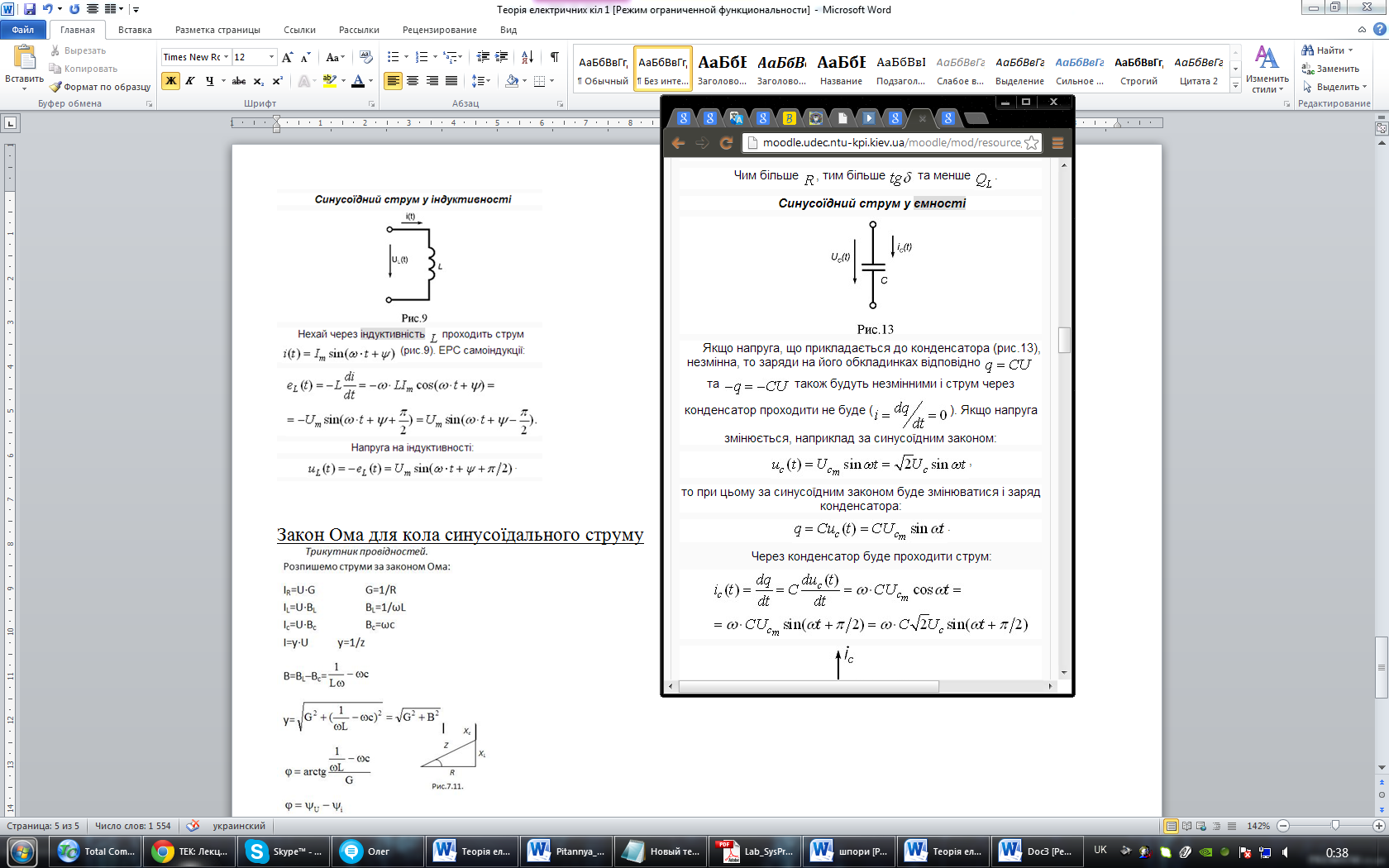Open the line spacing dropdown
Screen dimensions: 1389x868
click(480, 81)
